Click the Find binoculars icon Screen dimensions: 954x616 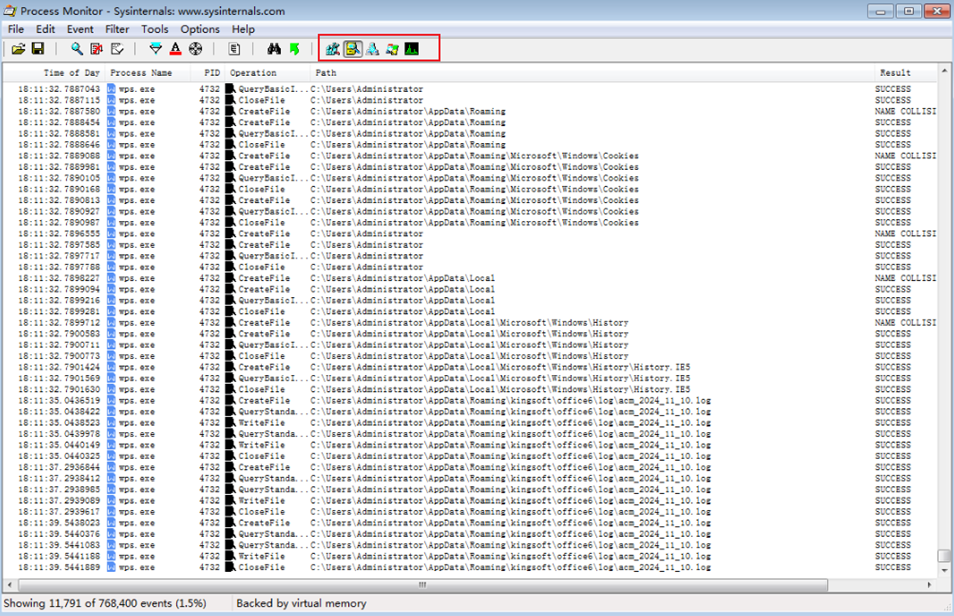click(x=274, y=49)
